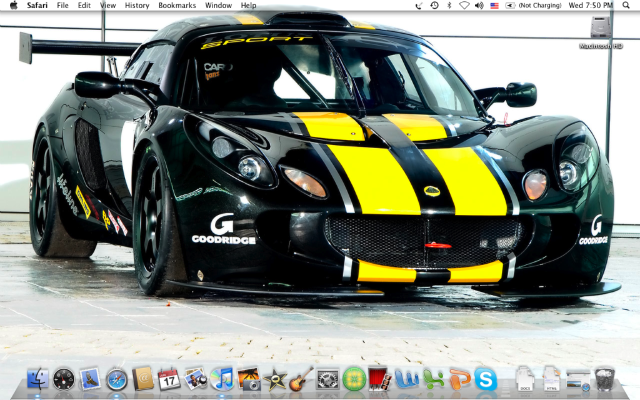The width and height of the screenshot is (640, 400).
Task: Open the Apple menu
Action: [13, 5]
